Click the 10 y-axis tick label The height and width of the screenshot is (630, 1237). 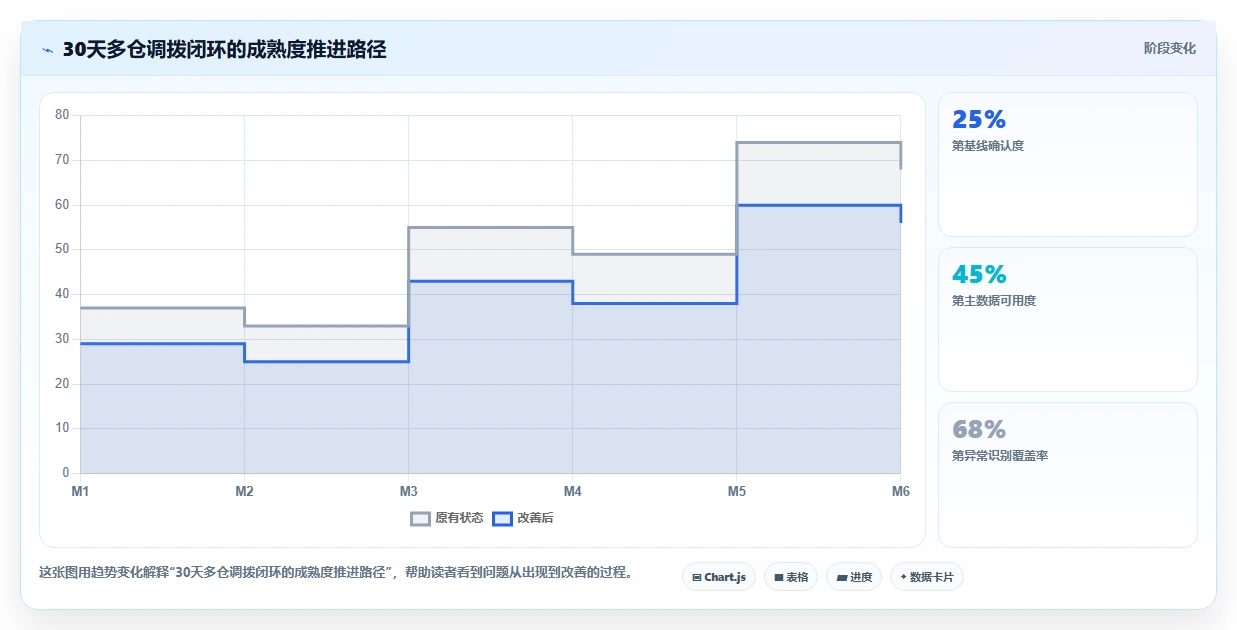[x=62, y=428]
